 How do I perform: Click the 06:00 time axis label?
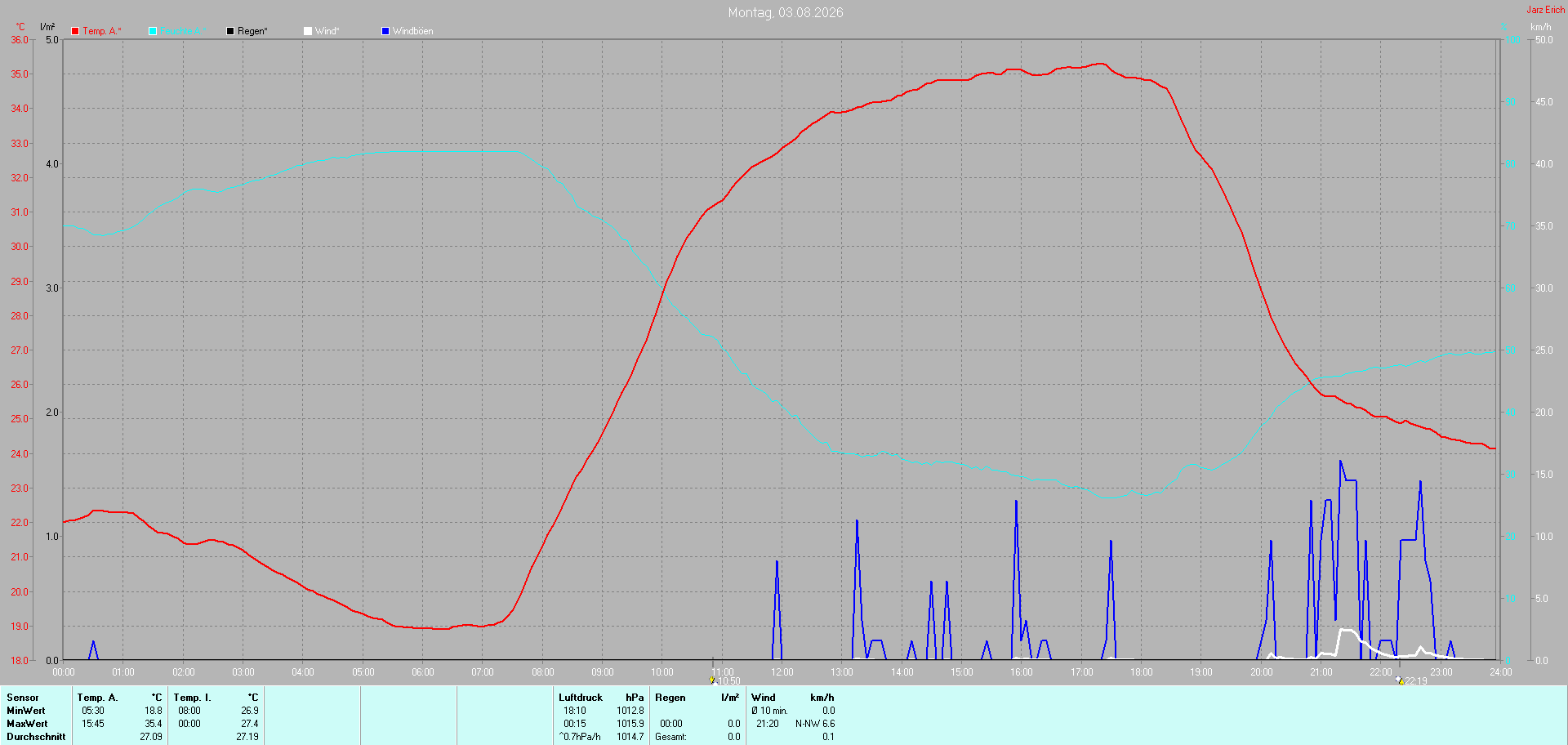pyautogui.click(x=423, y=672)
